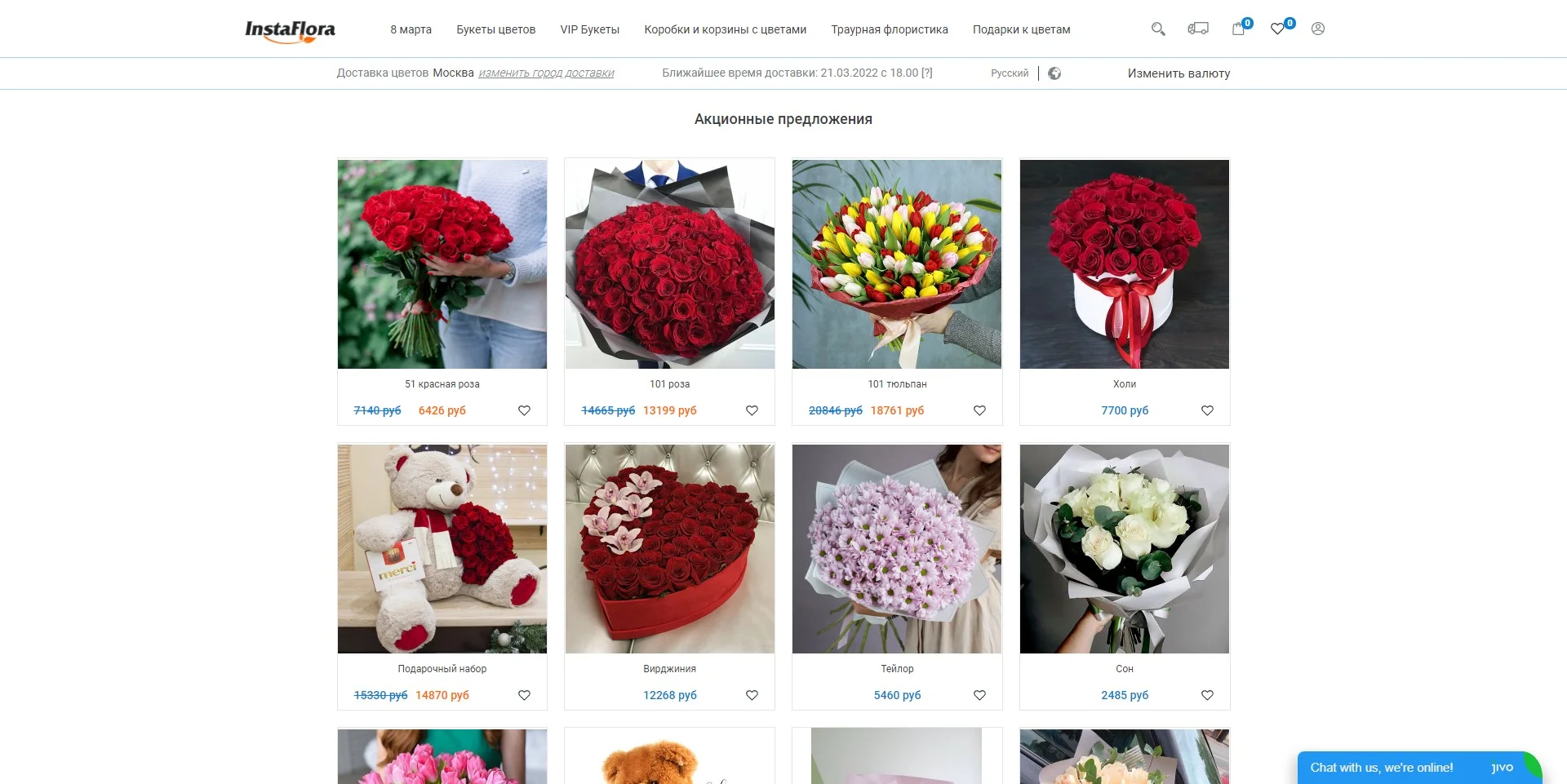Add Подарочный набор to favorites
This screenshot has width=1567, height=784.
525,695
